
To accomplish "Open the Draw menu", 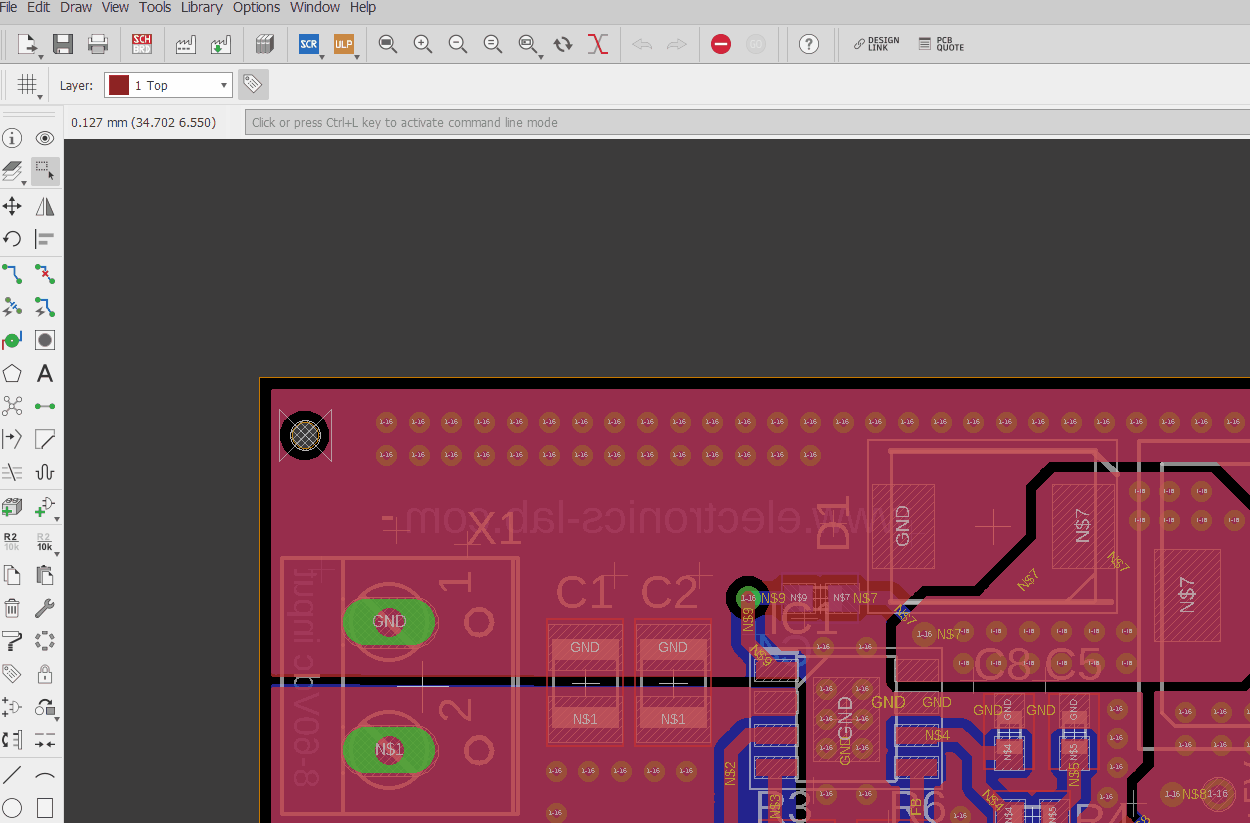I will 76,7.
